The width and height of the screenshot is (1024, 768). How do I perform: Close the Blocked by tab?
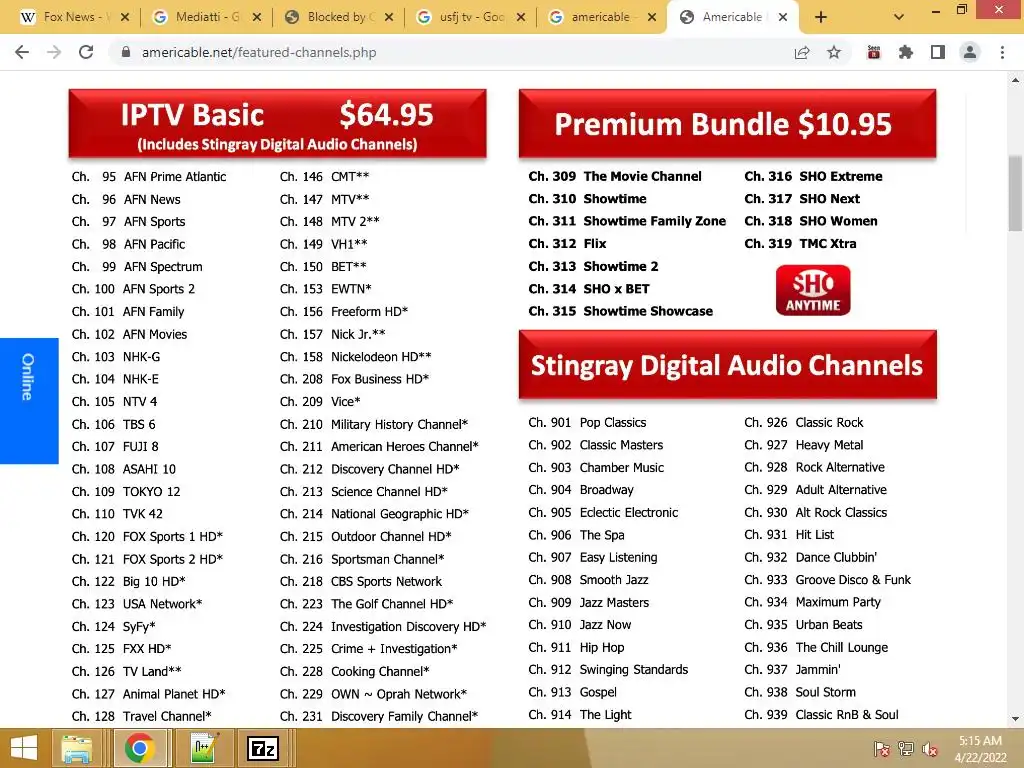click(389, 18)
